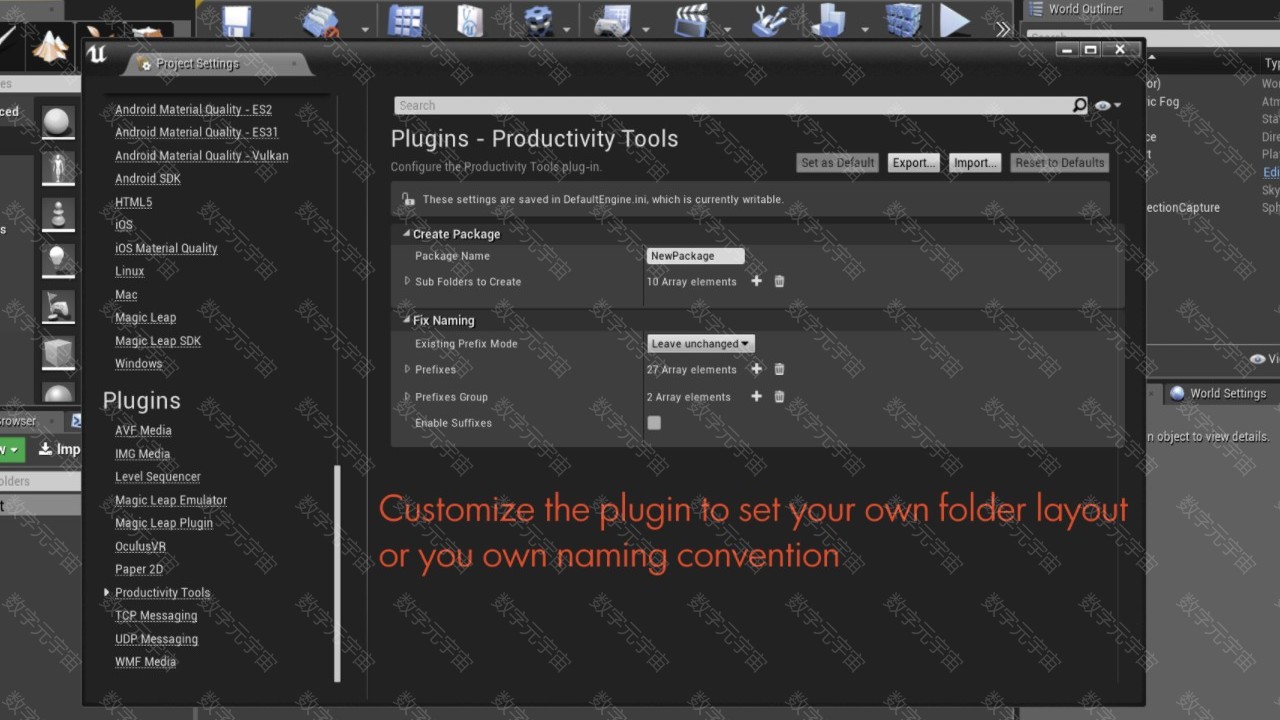Select Productivity Tools in plugin list

[162, 593]
